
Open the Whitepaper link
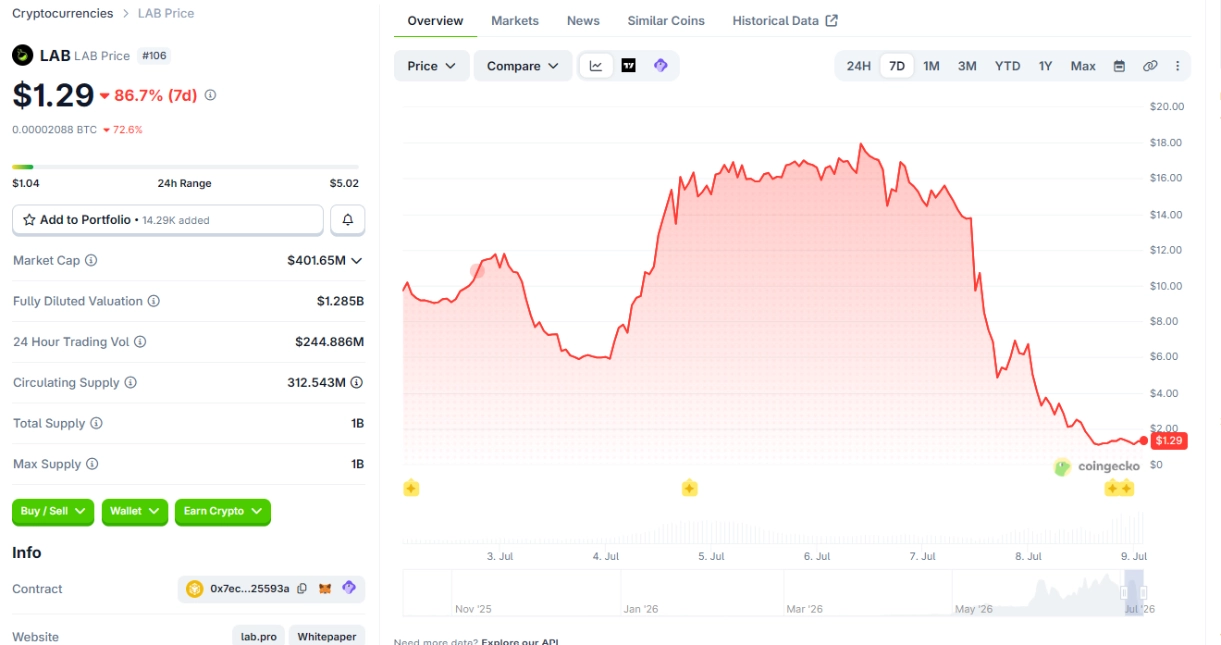[x=327, y=636]
